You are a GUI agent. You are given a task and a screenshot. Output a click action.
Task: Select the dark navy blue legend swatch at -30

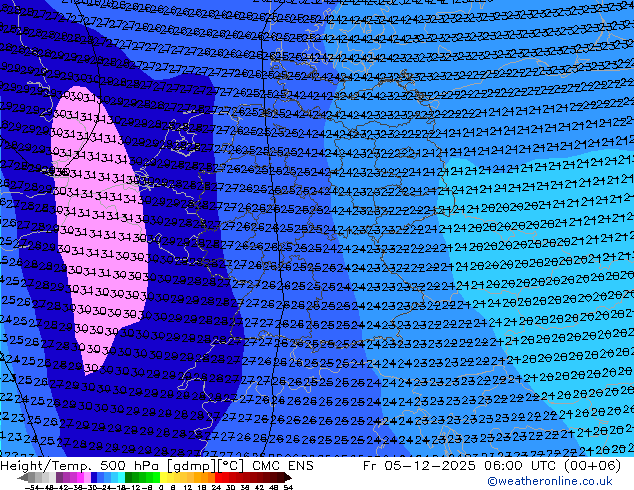click(x=94, y=478)
